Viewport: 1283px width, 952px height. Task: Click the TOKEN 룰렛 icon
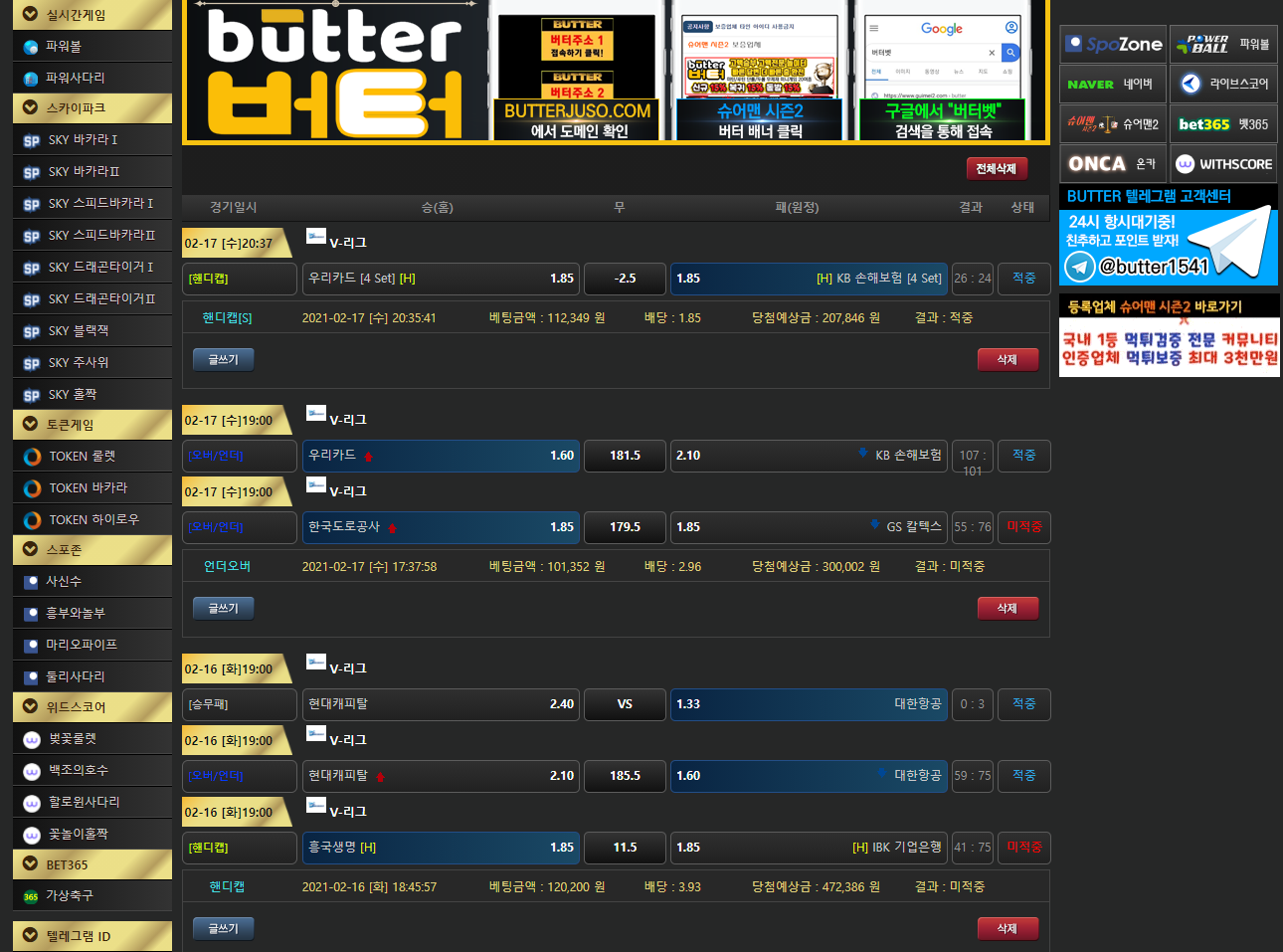tap(32, 457)
